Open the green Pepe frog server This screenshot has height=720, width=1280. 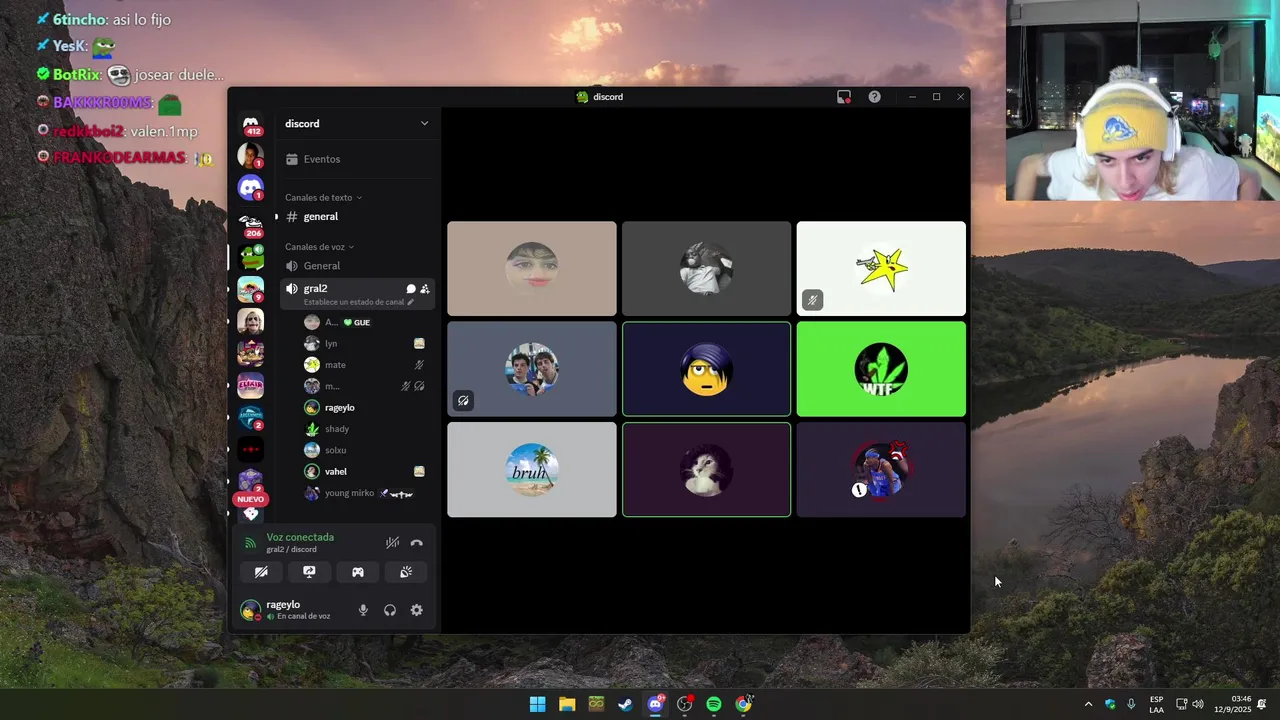coord(250,257)
